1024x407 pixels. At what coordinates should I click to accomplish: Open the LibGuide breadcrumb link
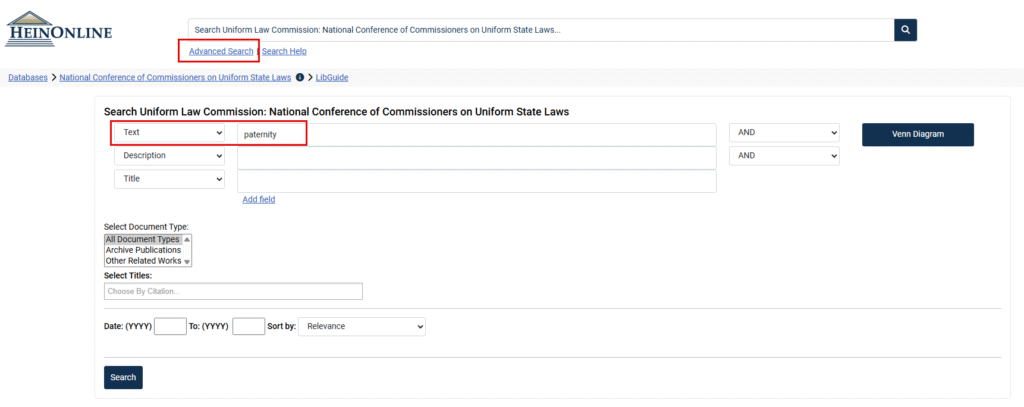pos(332,77)
